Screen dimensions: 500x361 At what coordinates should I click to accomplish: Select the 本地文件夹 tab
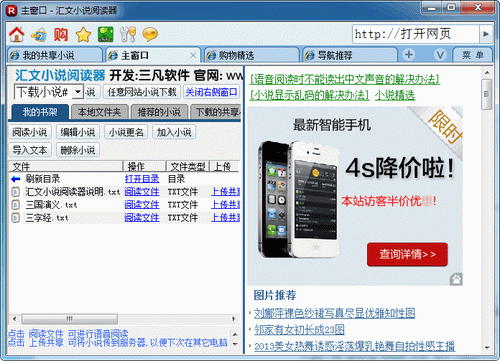coord(99,112)
